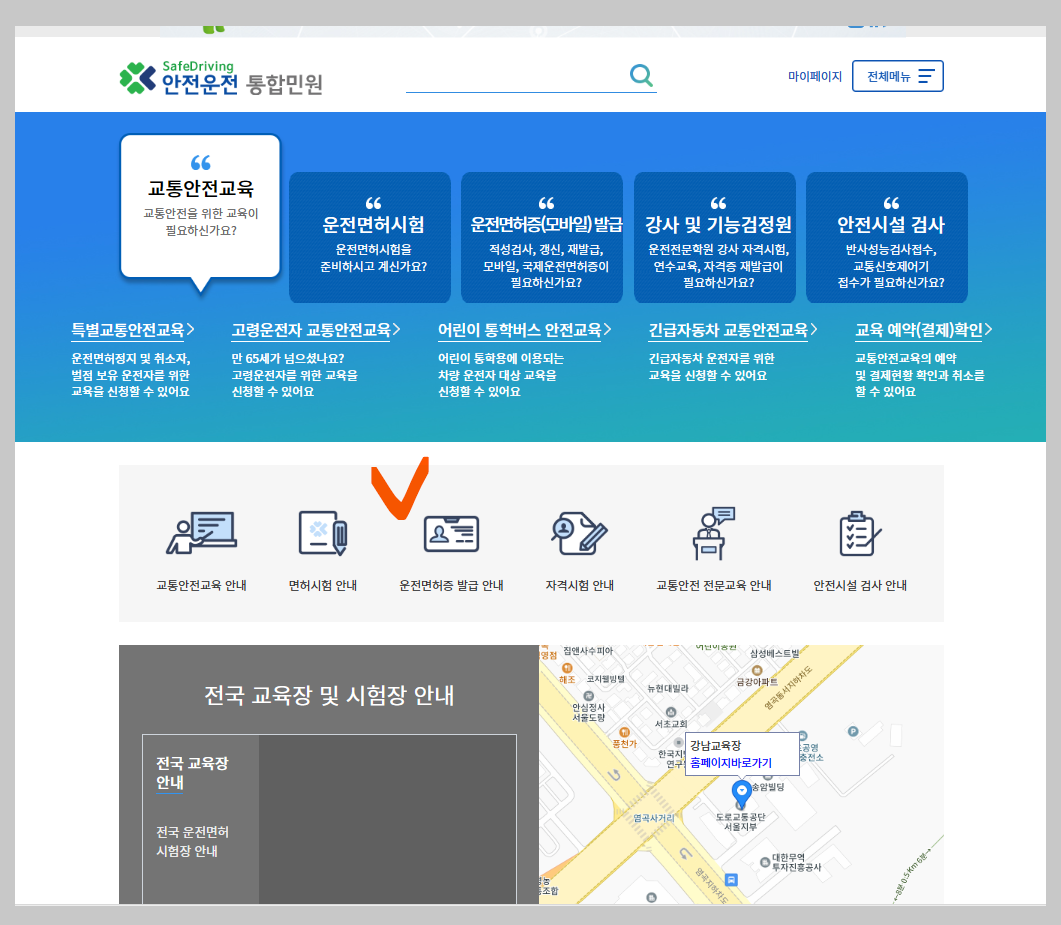Click the search magnifier icon
The image size is (1061, 925).
641,74
